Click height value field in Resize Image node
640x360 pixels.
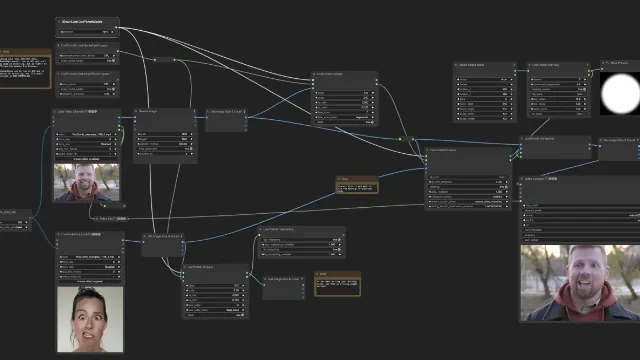(x=165, y=139)
